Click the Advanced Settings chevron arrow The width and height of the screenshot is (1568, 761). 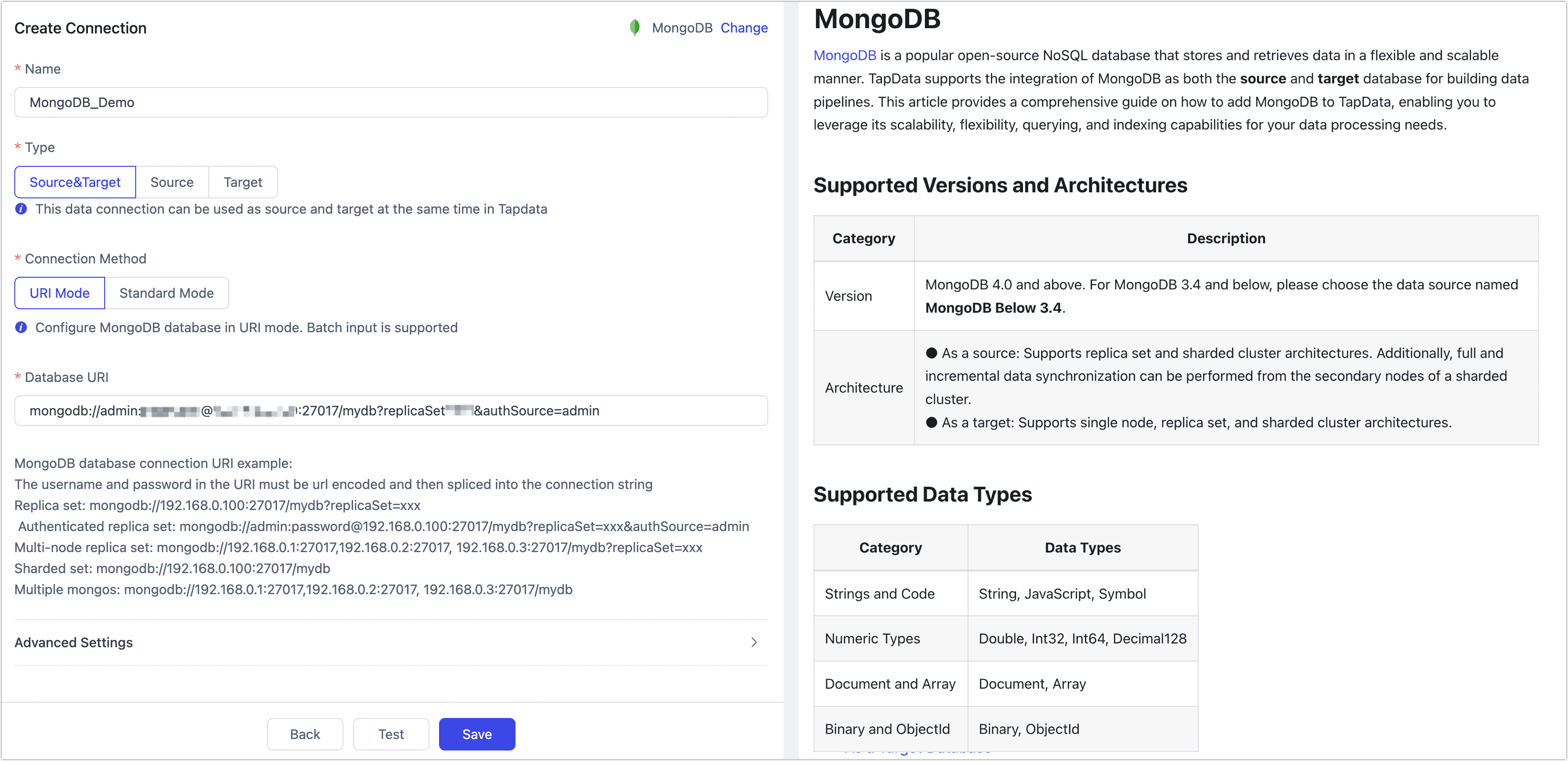753,642
